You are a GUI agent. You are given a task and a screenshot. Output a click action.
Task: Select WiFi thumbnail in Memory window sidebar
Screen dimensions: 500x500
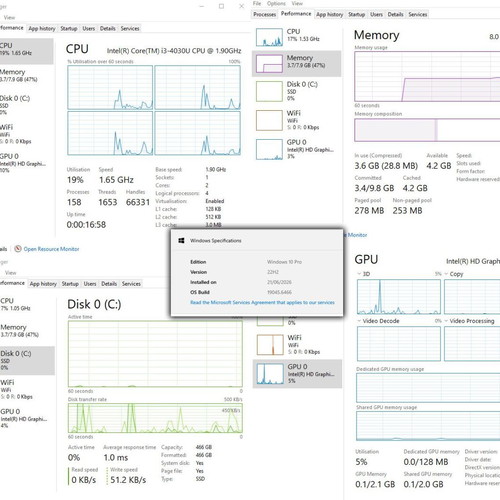pos(269,120)
